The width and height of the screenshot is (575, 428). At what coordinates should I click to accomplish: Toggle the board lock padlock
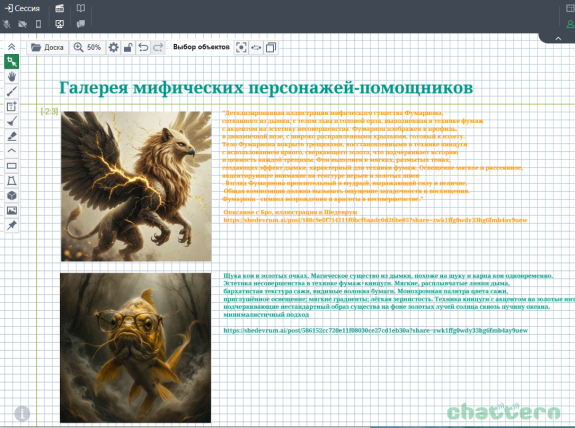click(x=128, y=47)
